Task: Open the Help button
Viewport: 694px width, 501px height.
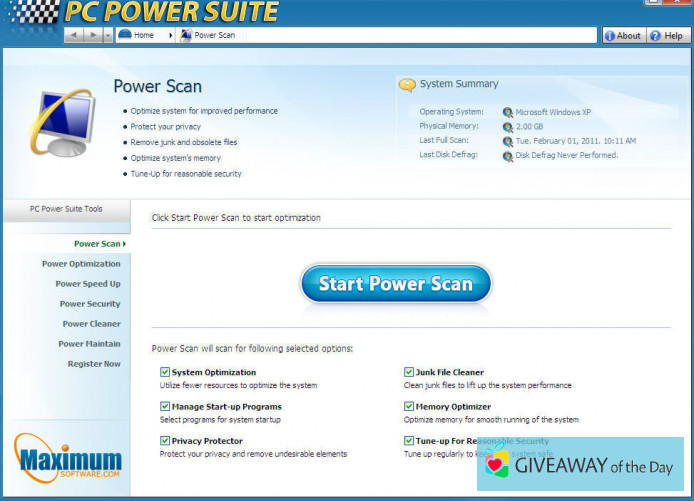Action: [667, 35]
